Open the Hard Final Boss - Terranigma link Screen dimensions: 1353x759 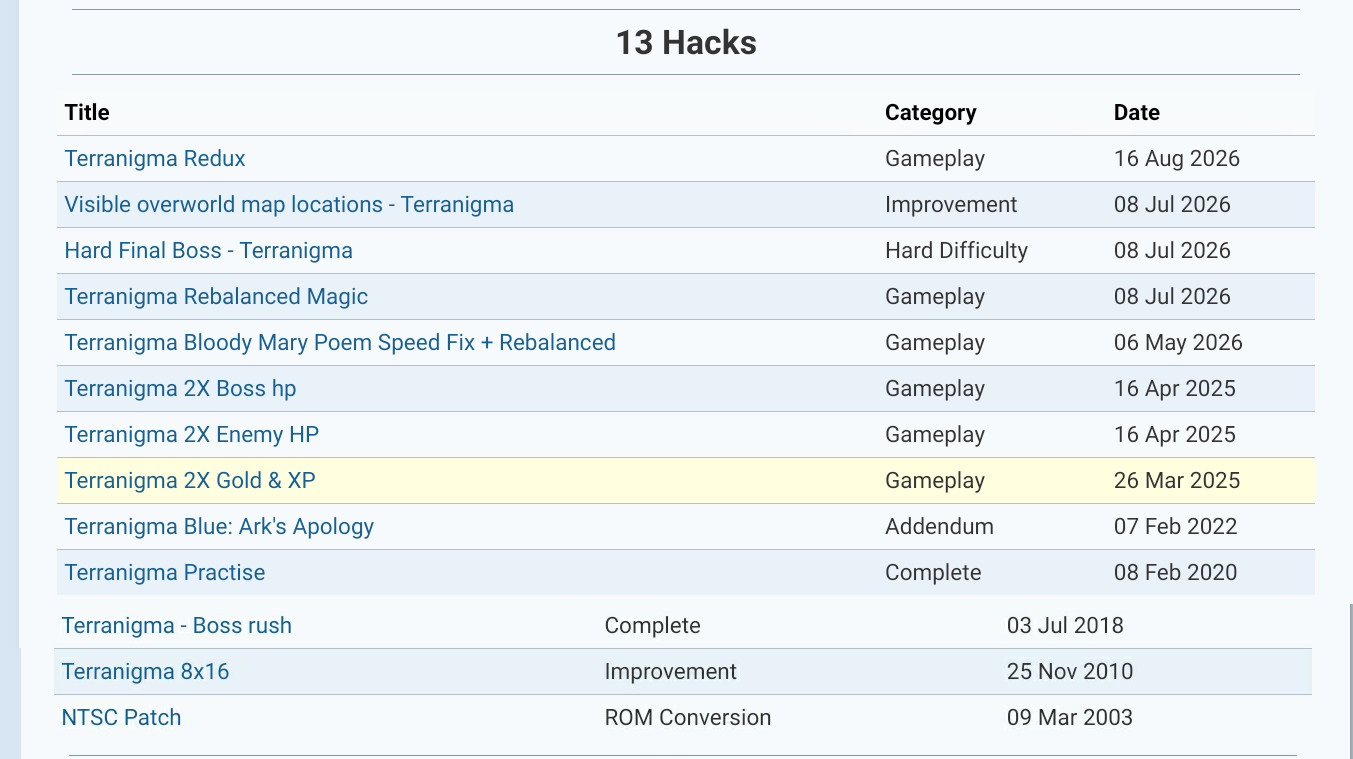(x=209, y=250)
